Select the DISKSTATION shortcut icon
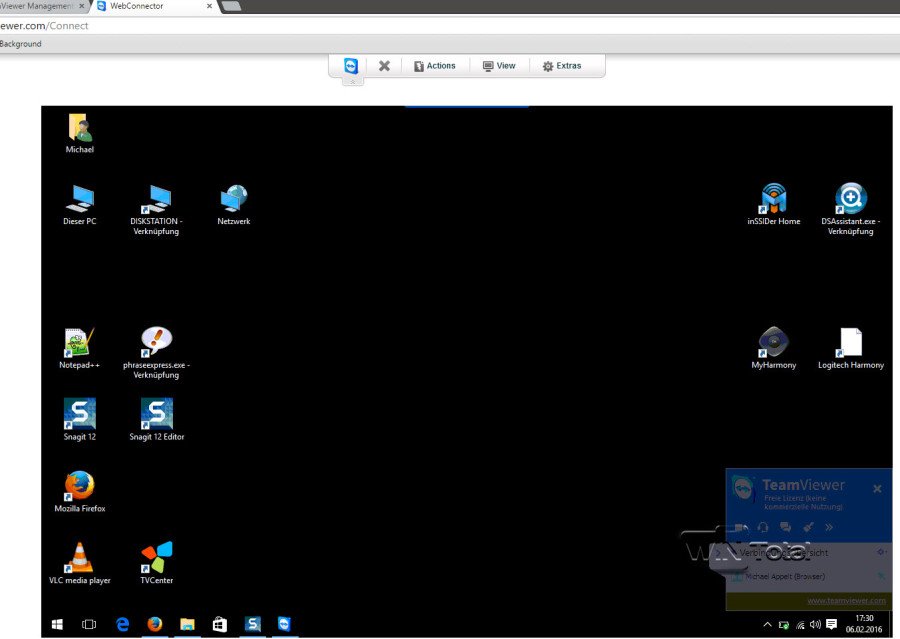The image size is (900, 639). 156,199
